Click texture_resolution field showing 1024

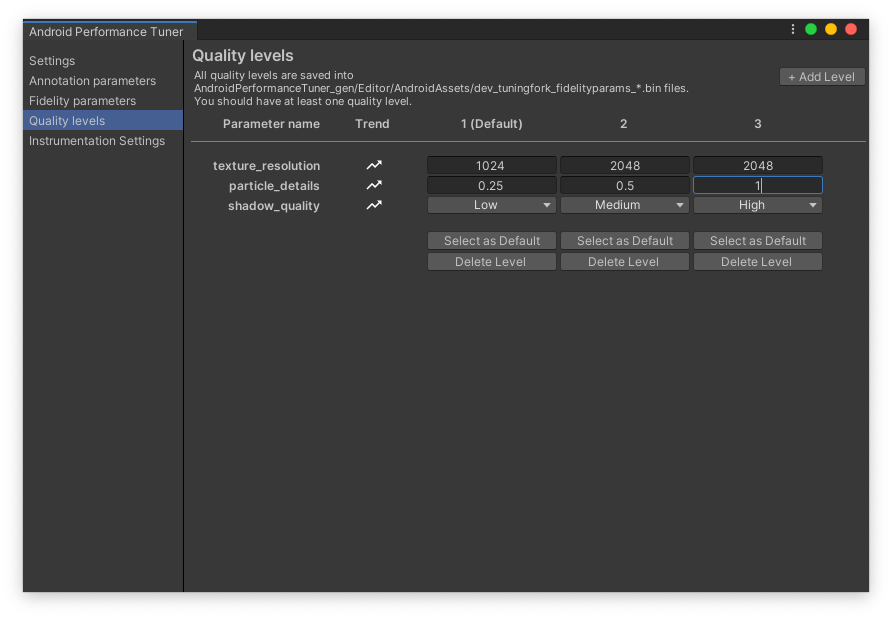point(491,166)
